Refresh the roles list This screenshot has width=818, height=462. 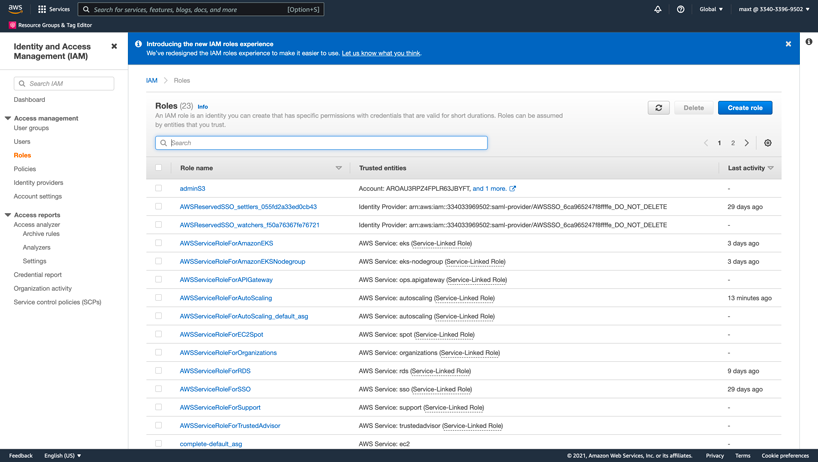pos(659,108)
